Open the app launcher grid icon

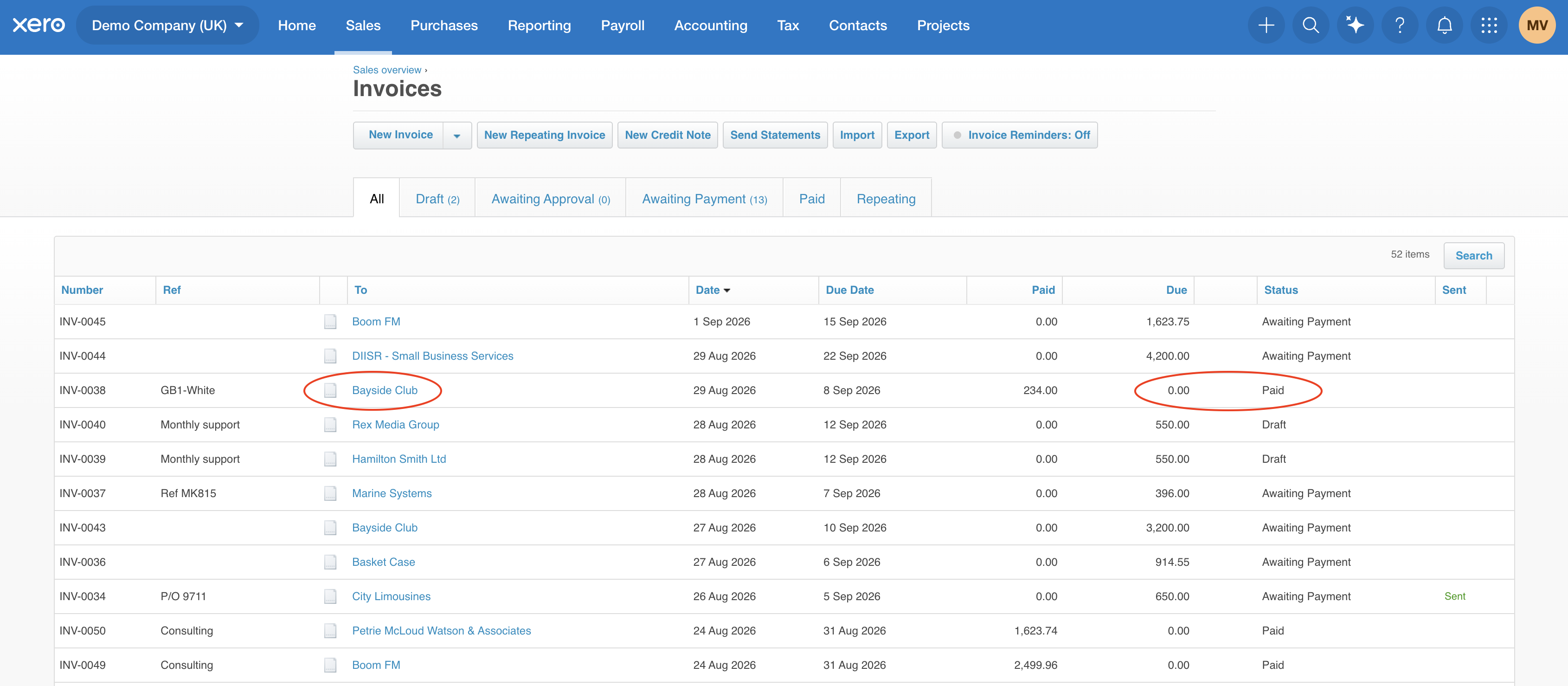[1489, 25]
